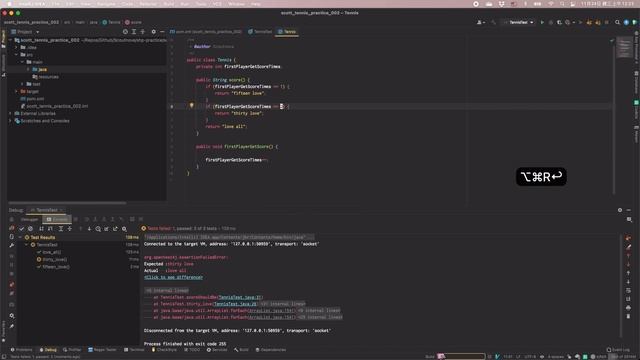640x360 pixels.
Task: Open the Terminal tool window tab
Action: pyautogui.click(x=134, y=350)
